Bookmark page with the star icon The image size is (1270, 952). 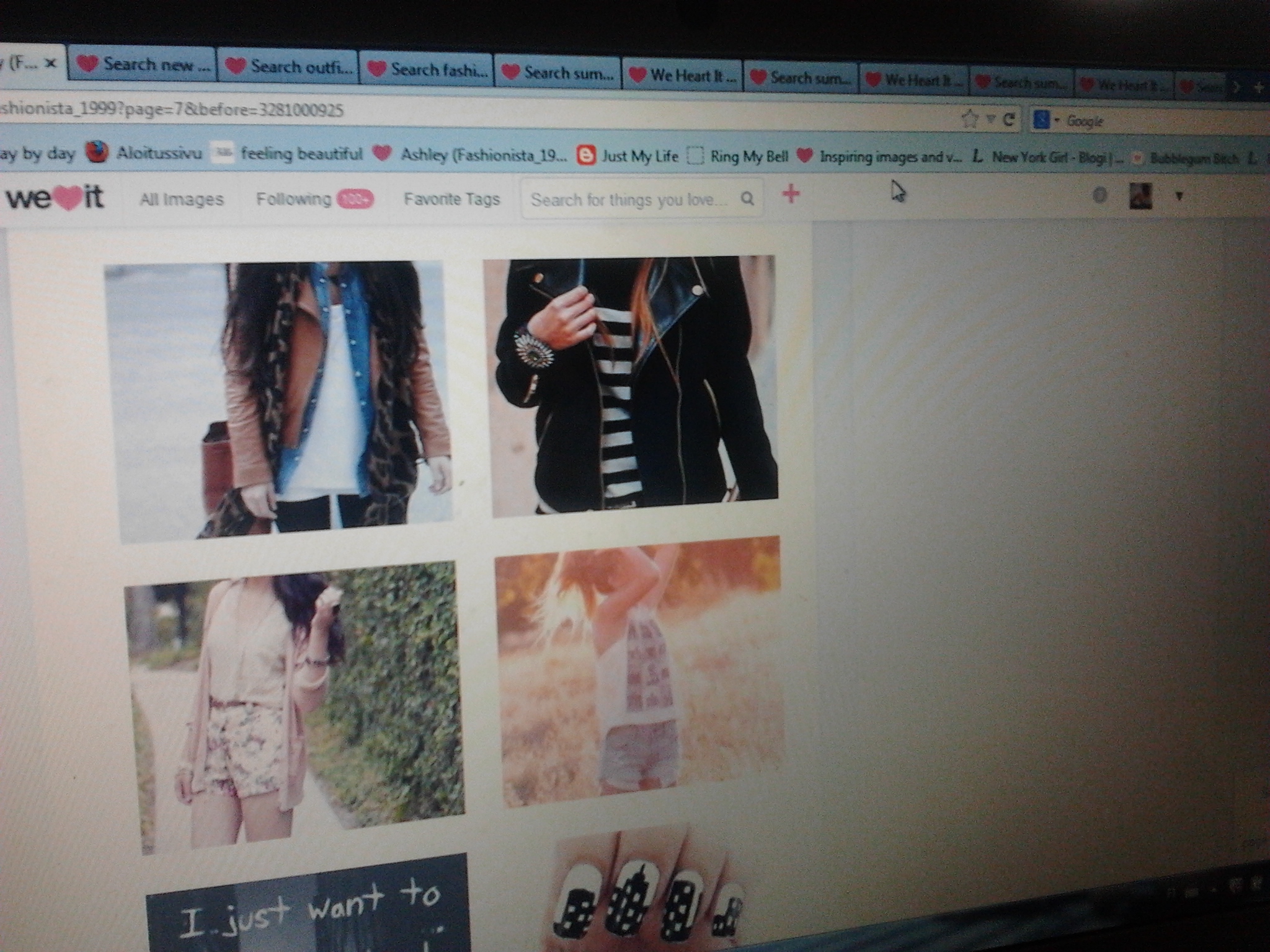coord(969,118)
